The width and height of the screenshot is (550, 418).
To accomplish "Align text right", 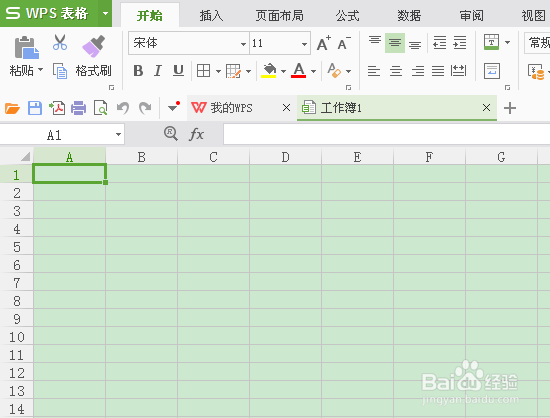I will (x=418, y=71).
